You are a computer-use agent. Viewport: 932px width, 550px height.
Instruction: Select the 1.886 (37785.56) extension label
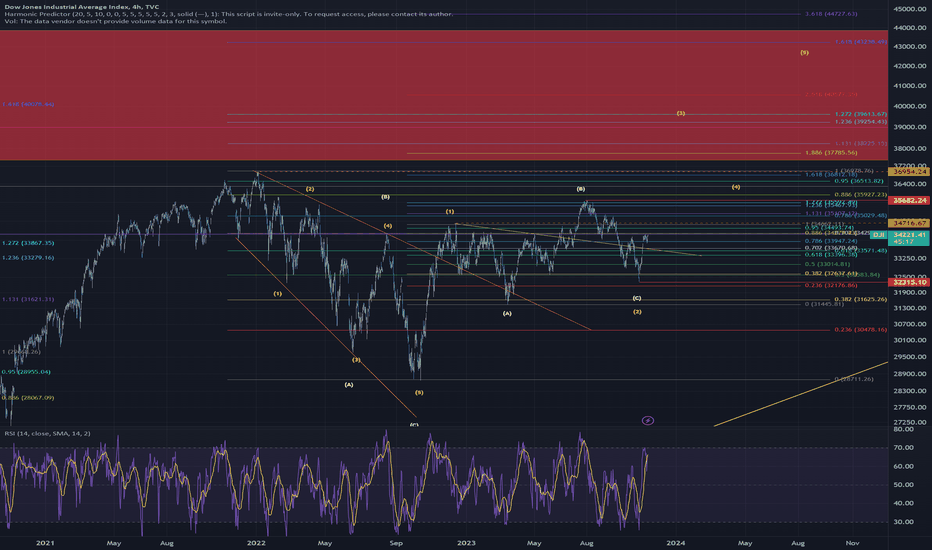point(831,153)
